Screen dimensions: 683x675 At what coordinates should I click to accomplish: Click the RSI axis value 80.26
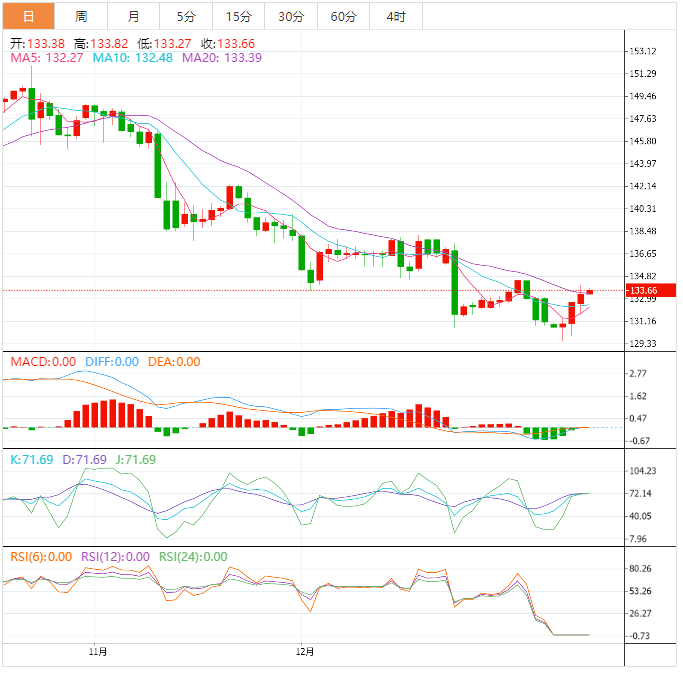[x=640, y=568]
